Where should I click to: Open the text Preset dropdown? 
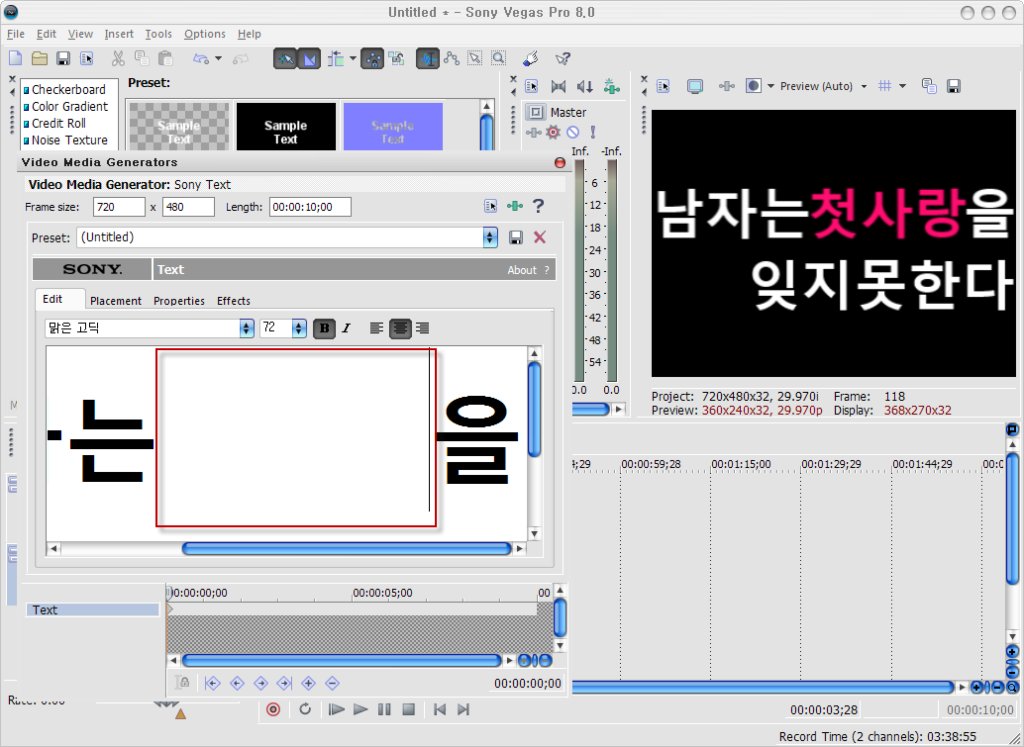click(490, 238)
